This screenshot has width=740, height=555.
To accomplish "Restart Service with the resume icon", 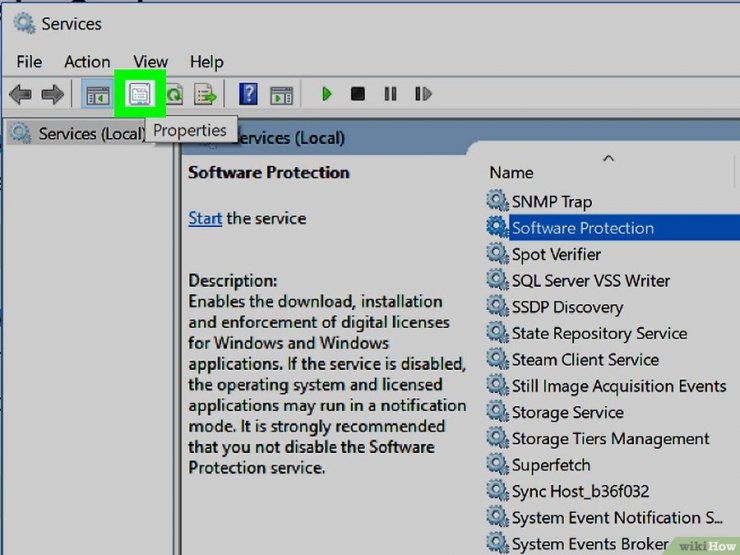I will (x=423, y=94).
